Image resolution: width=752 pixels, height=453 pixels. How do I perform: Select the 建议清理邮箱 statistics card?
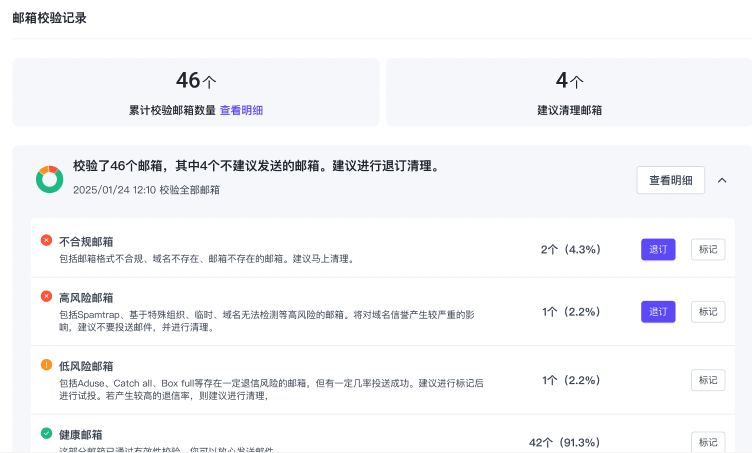569,92
